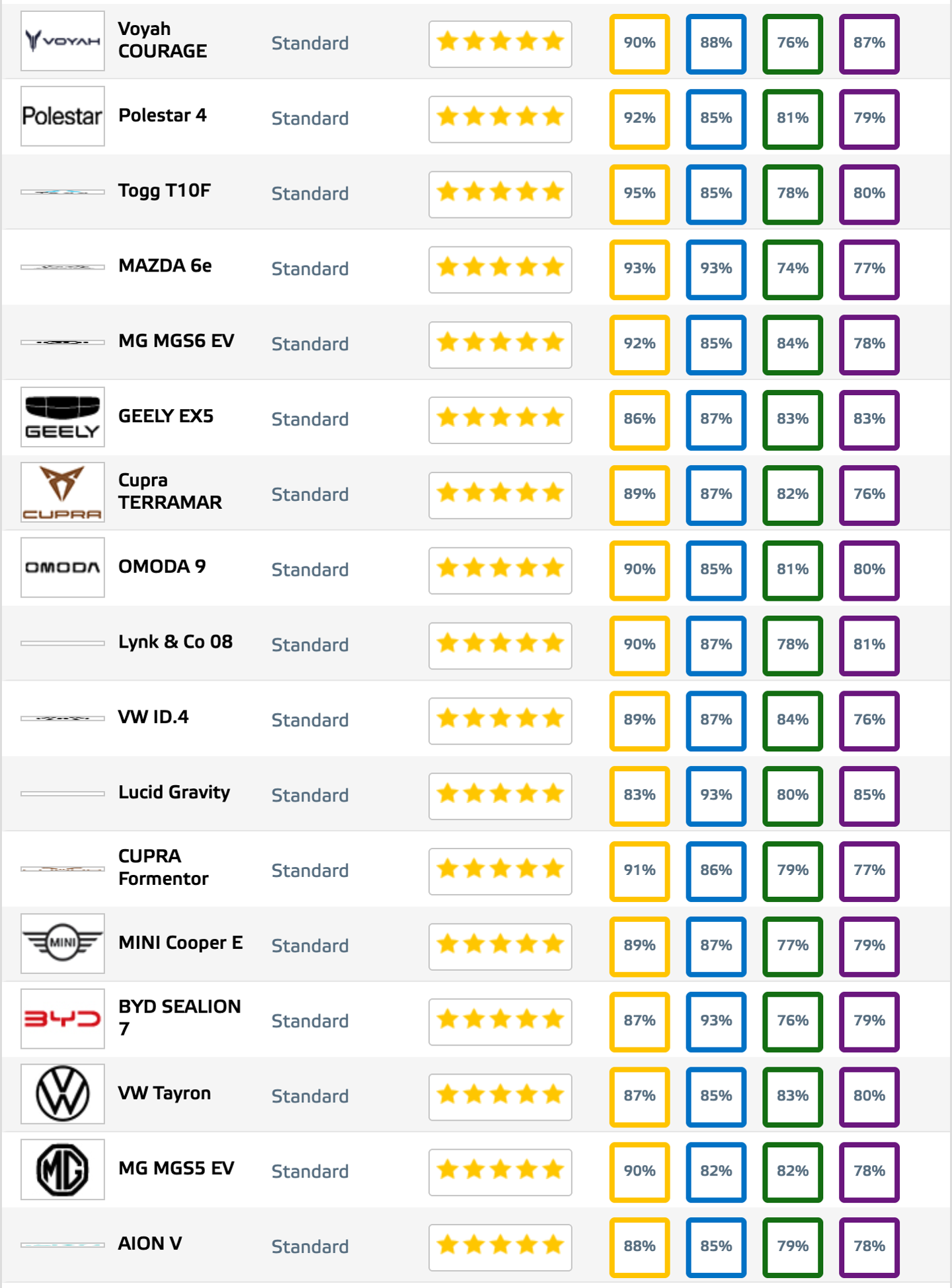Click the AION V model name
The image size is (952, 1288).
click(x=150, y=1244)
